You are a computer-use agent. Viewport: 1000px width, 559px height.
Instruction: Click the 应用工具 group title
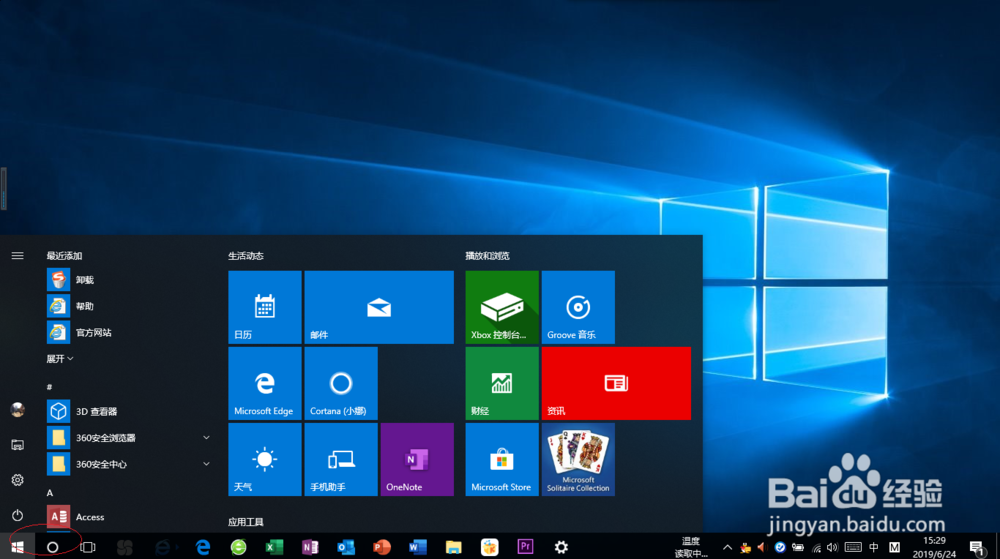point(246,522)
